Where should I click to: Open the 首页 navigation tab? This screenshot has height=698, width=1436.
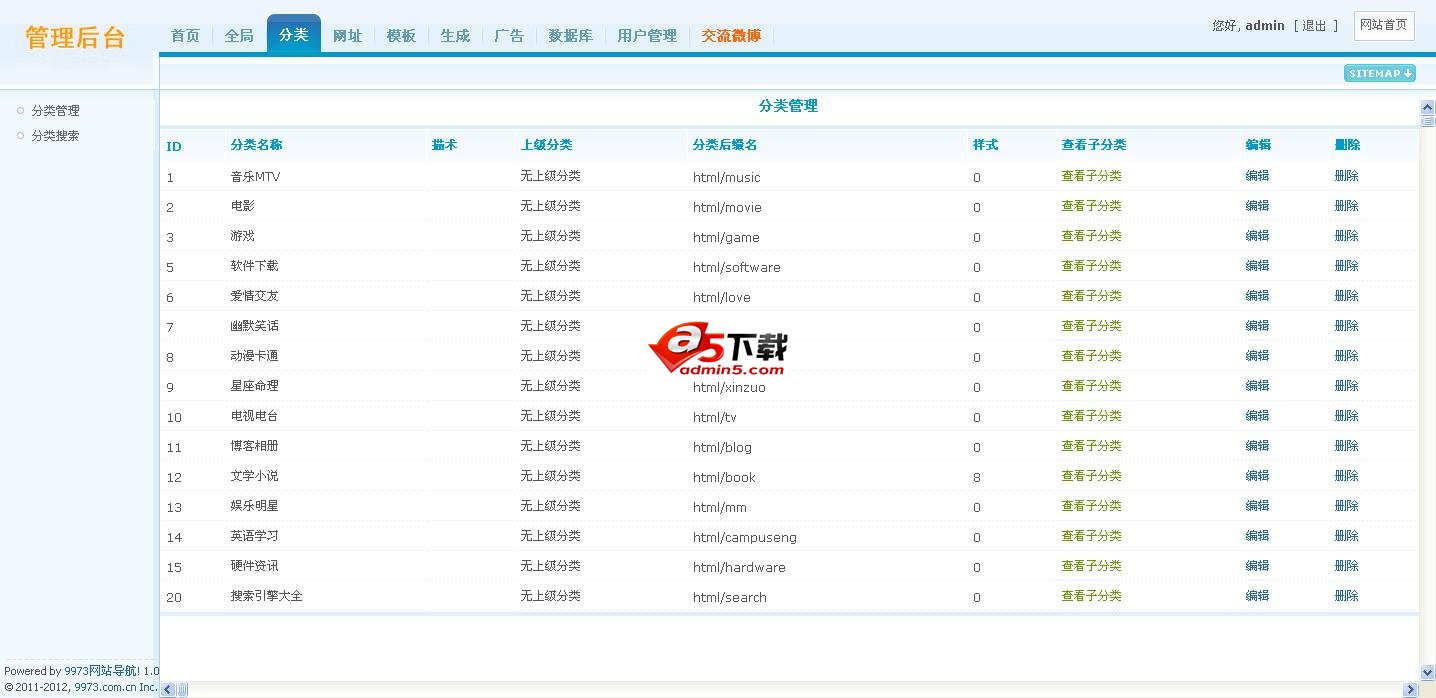pyautogui.click(x=185, y=35)
